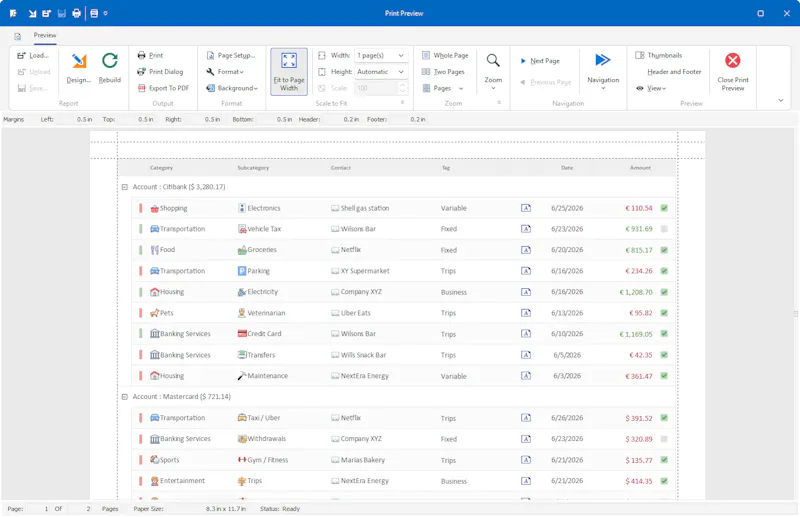Toggle checkbox for Gym / Fitness row

[664, 460]
